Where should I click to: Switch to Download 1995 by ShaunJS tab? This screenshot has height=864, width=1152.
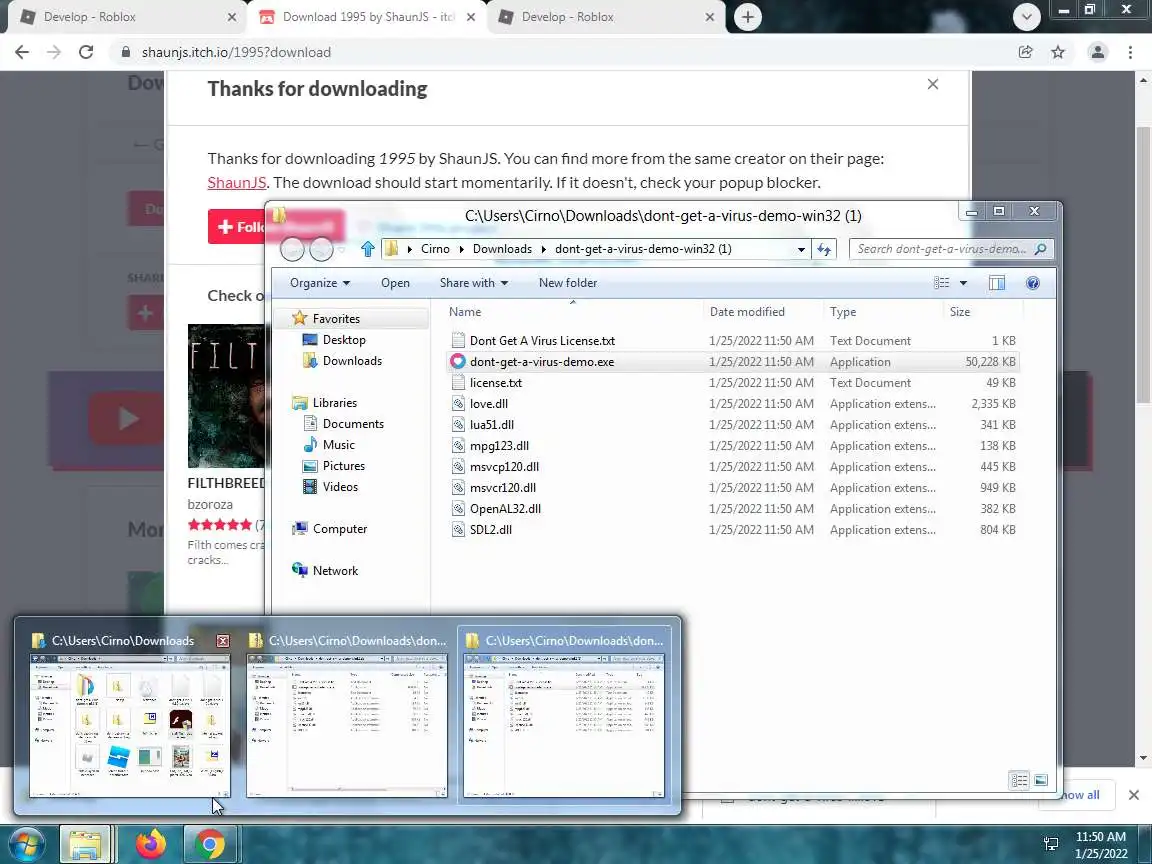[x=364, y=17]
